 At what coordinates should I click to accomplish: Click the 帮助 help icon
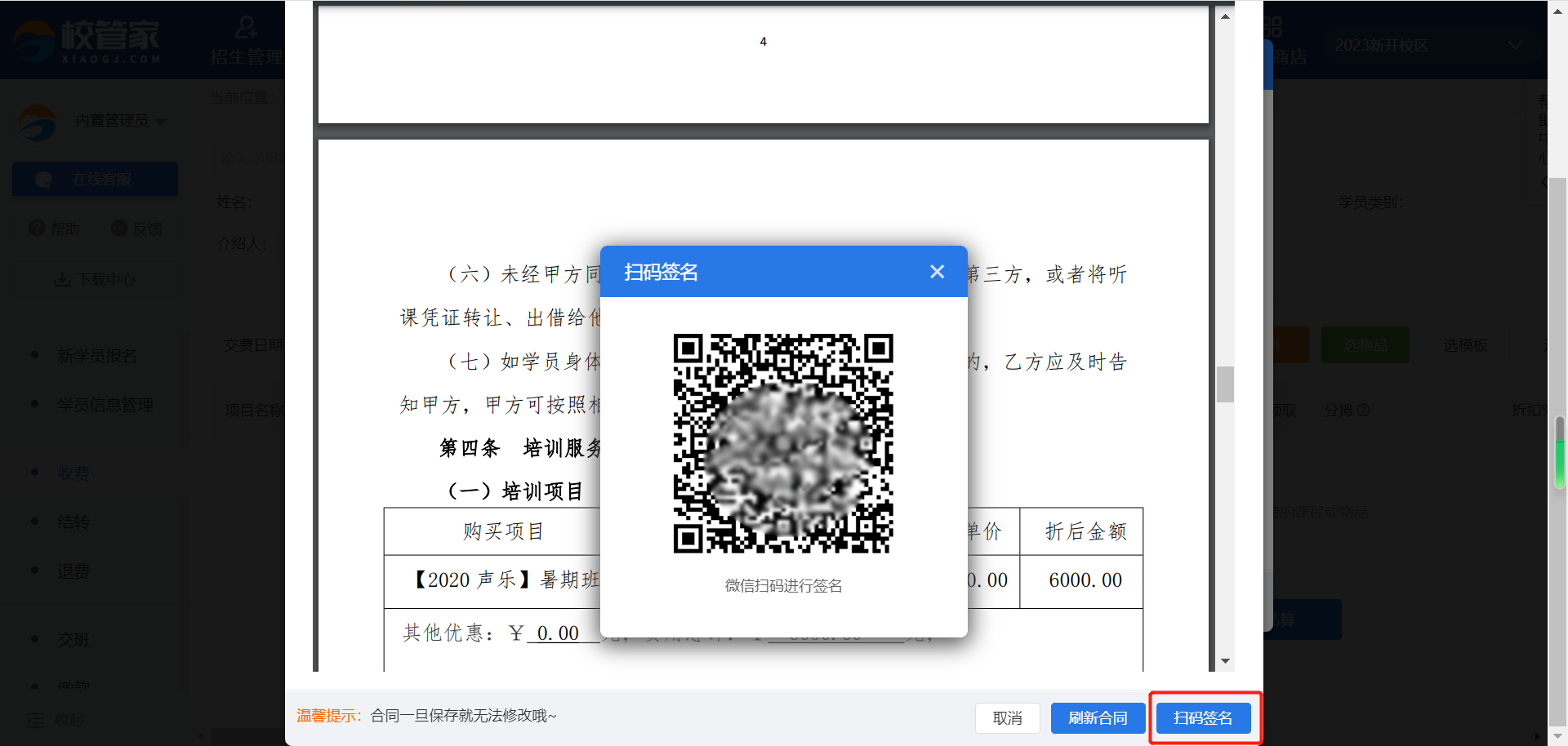click(37, 229)
